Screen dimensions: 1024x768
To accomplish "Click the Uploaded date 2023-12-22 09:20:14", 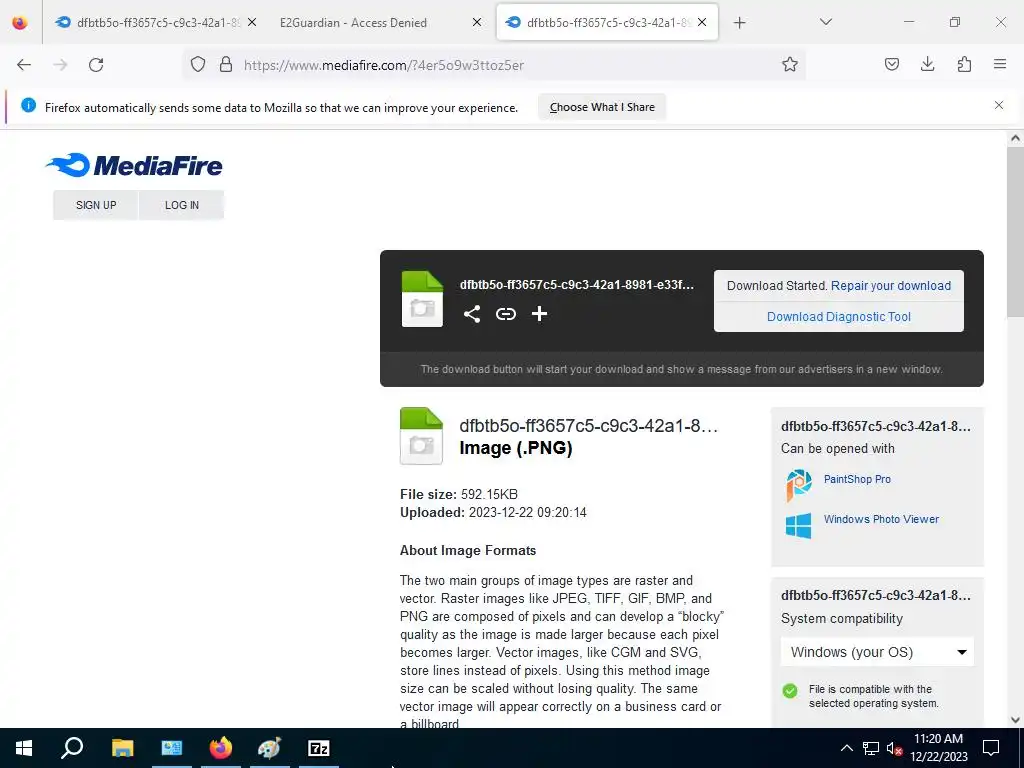I will [528, 512].
